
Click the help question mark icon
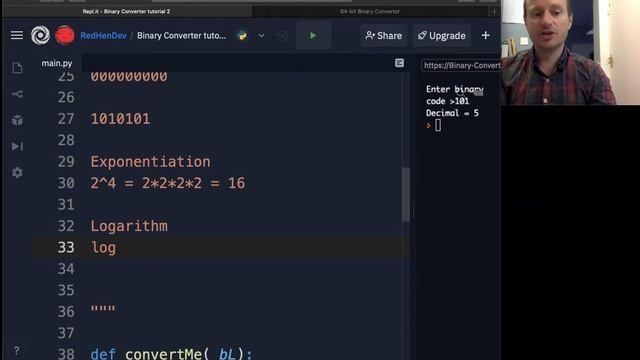16,350
